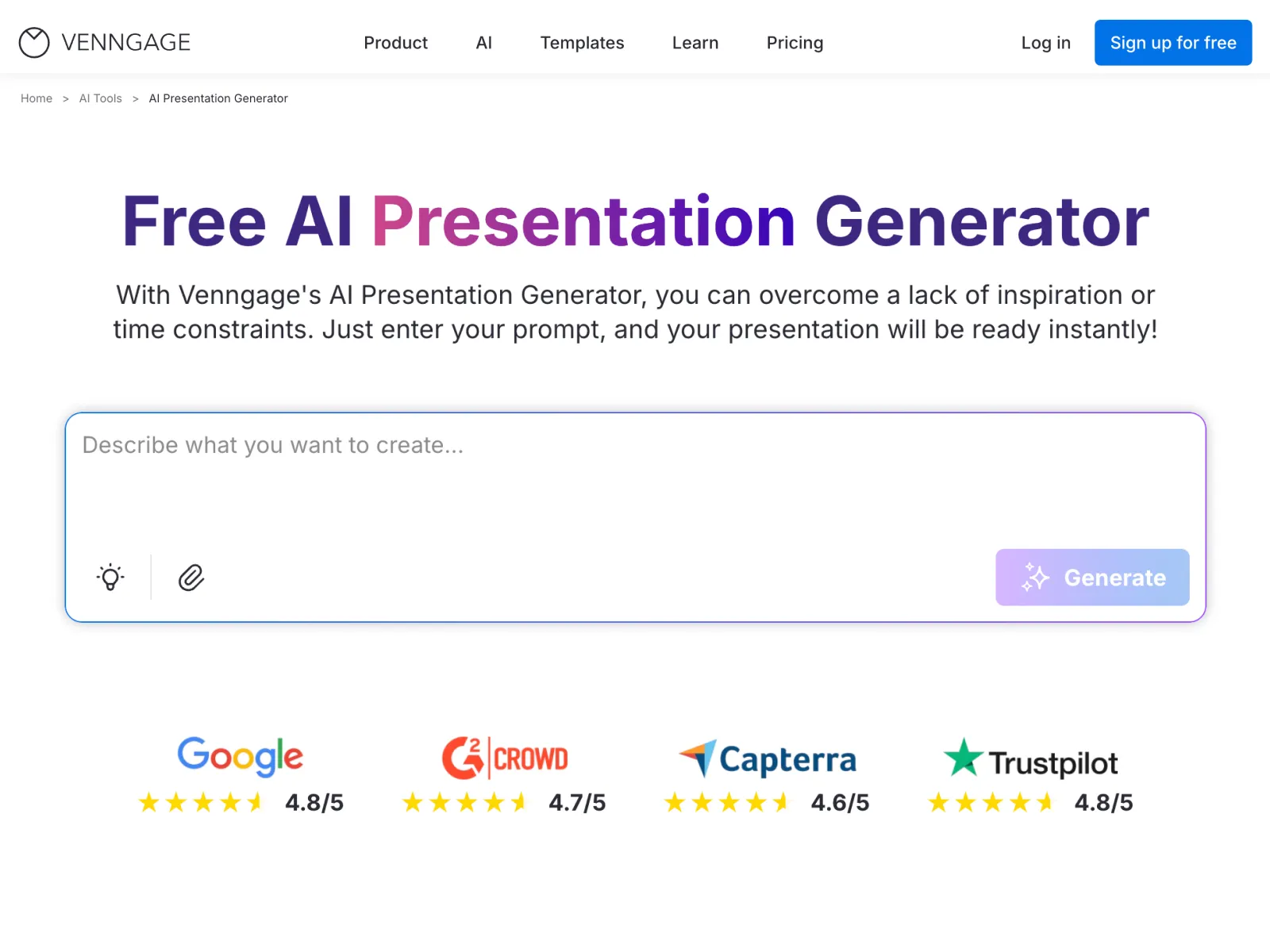Click the Venngage clock logo icon
Viewport: 1270px width, 952px height.
[x=34, y=43]
